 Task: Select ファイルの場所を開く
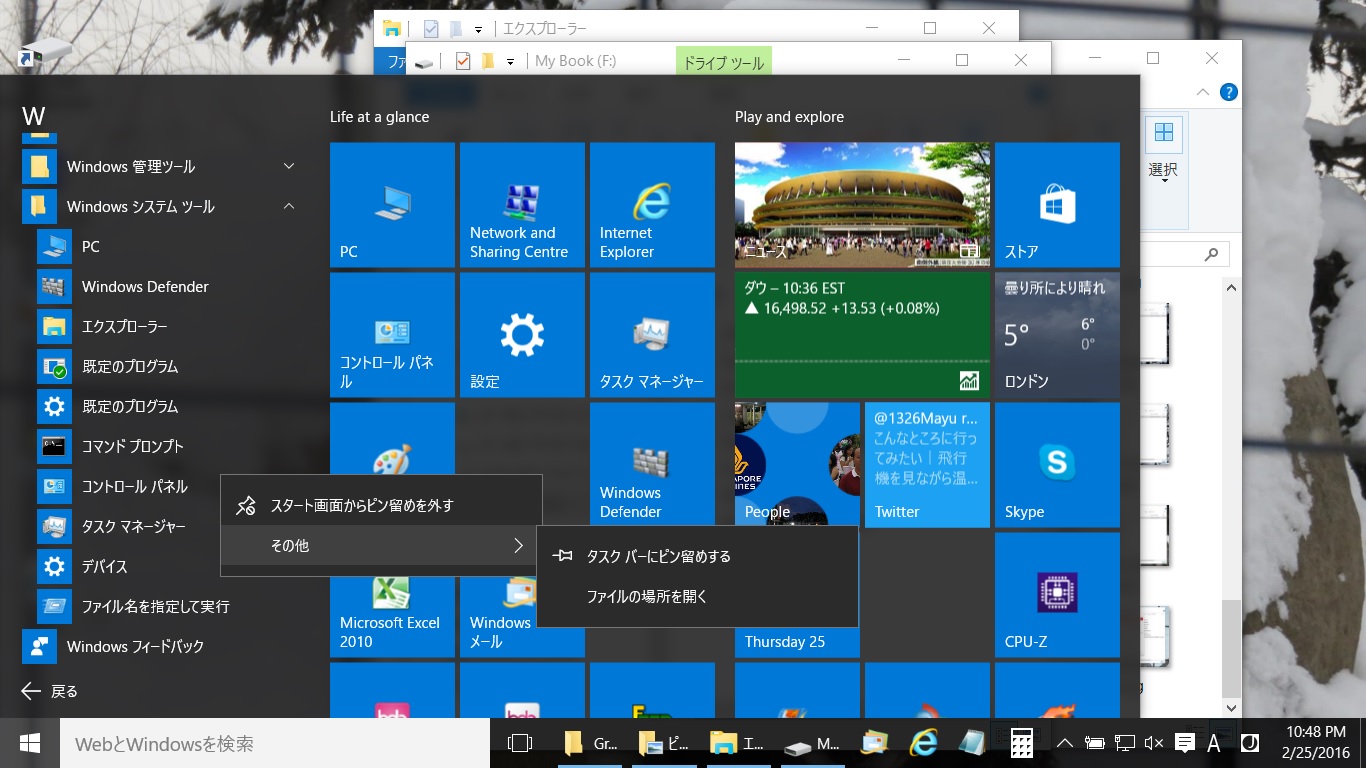coord(697,597)
